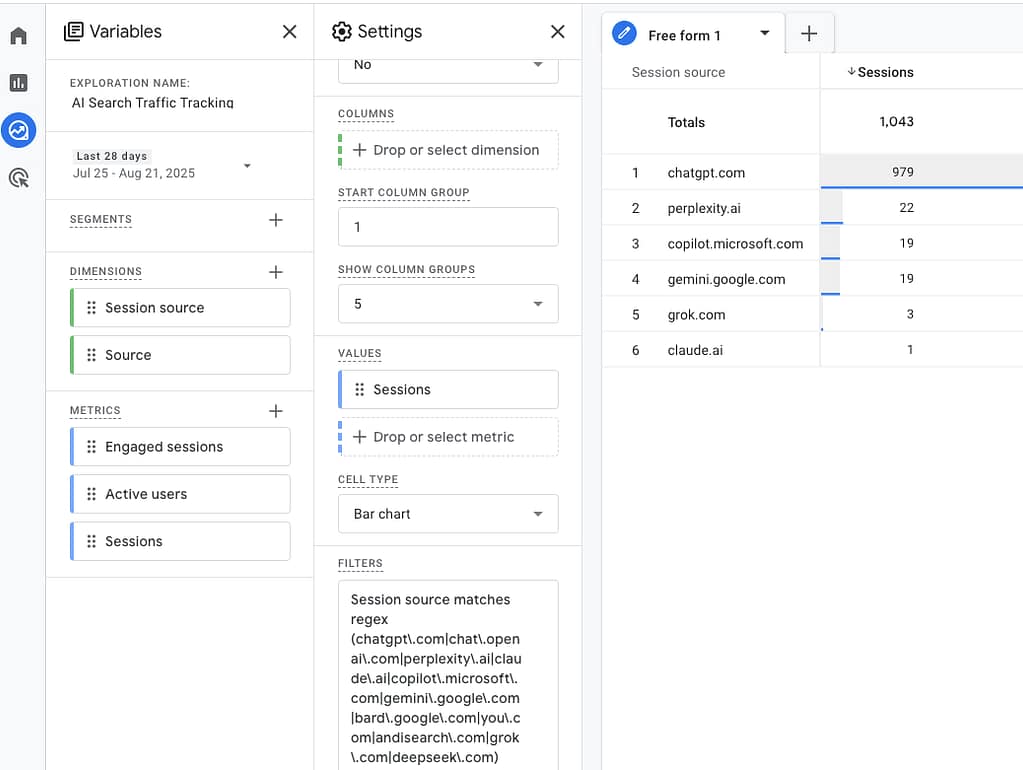The image size is (1023, 770).
Task: Click the chatgpt.com row
Action: pyautogui.click(x=812, y=172)
